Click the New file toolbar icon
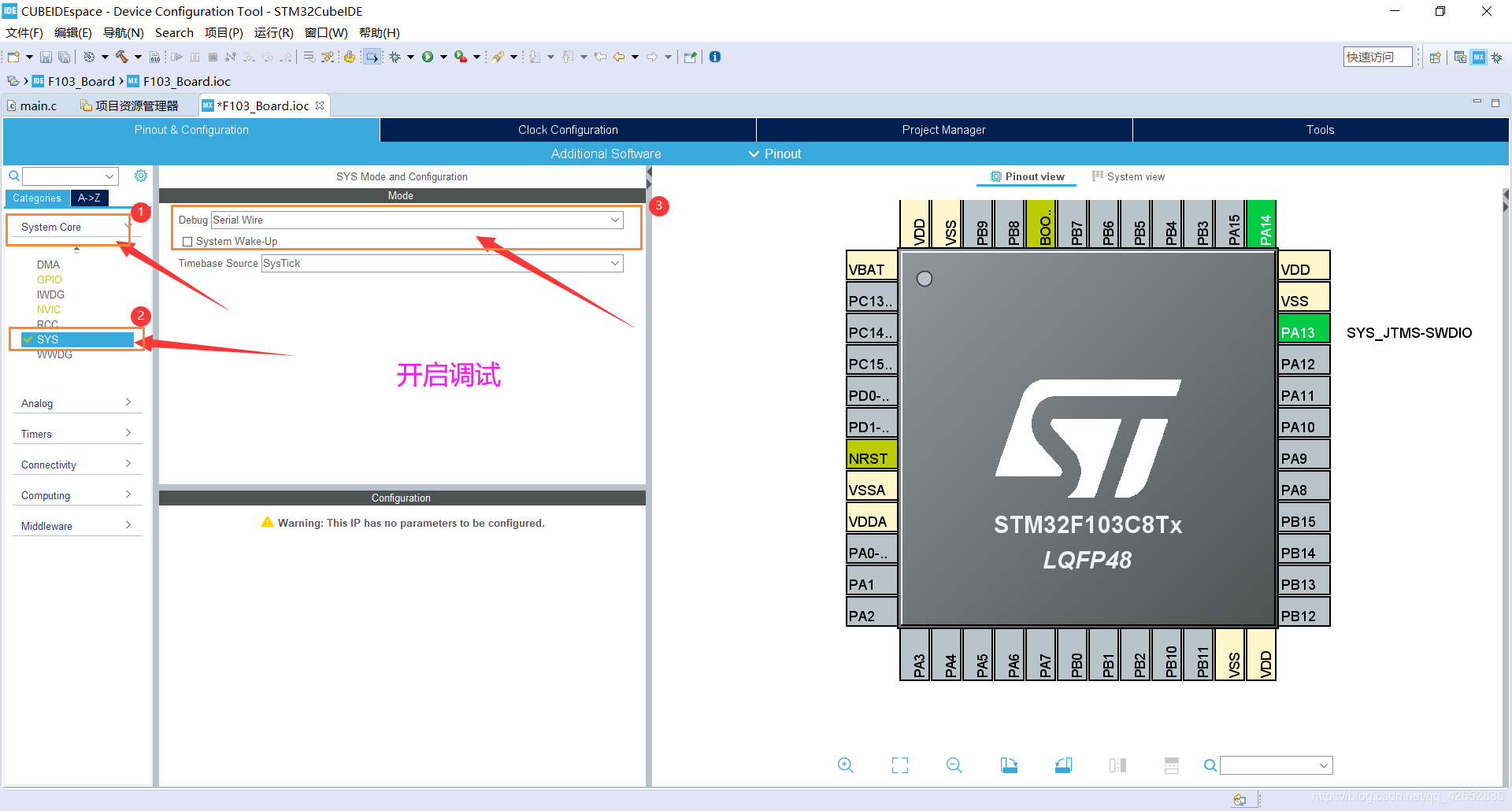The width and height of the screenshot is (1512, 811). click(x=13, y=57)
